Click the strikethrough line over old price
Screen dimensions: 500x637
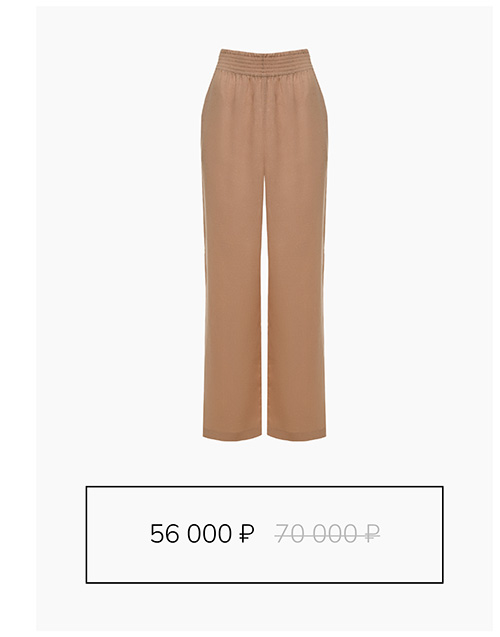[327, 535]
